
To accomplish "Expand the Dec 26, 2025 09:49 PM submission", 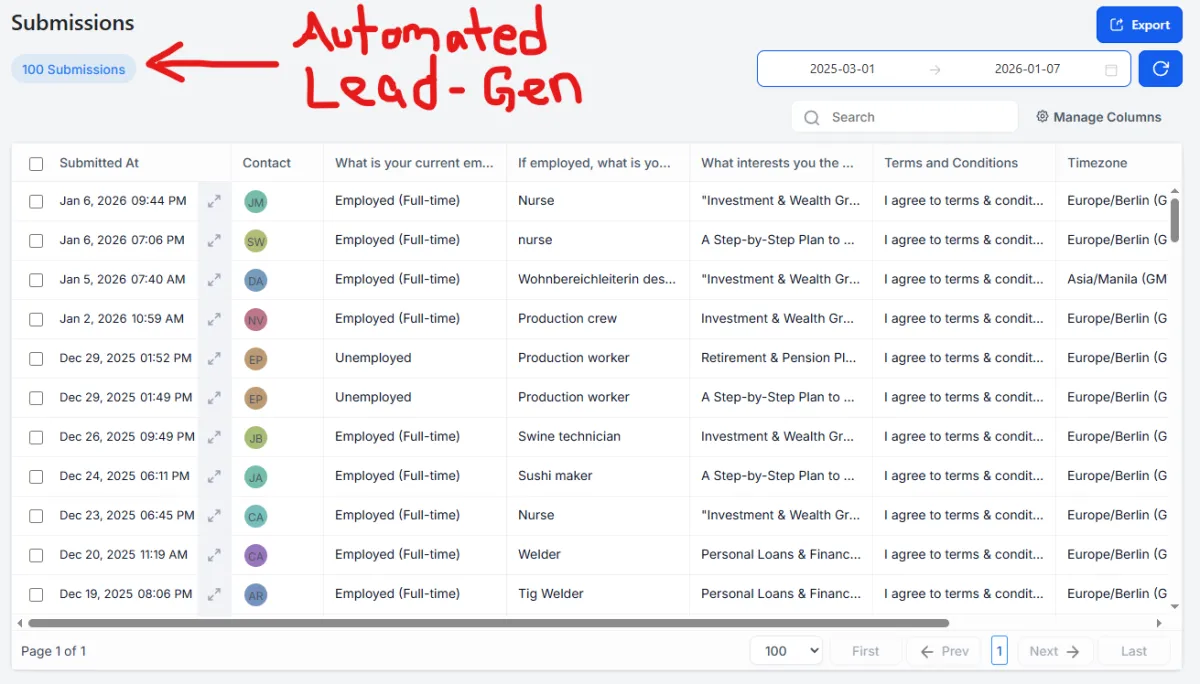I will [214, 437].
